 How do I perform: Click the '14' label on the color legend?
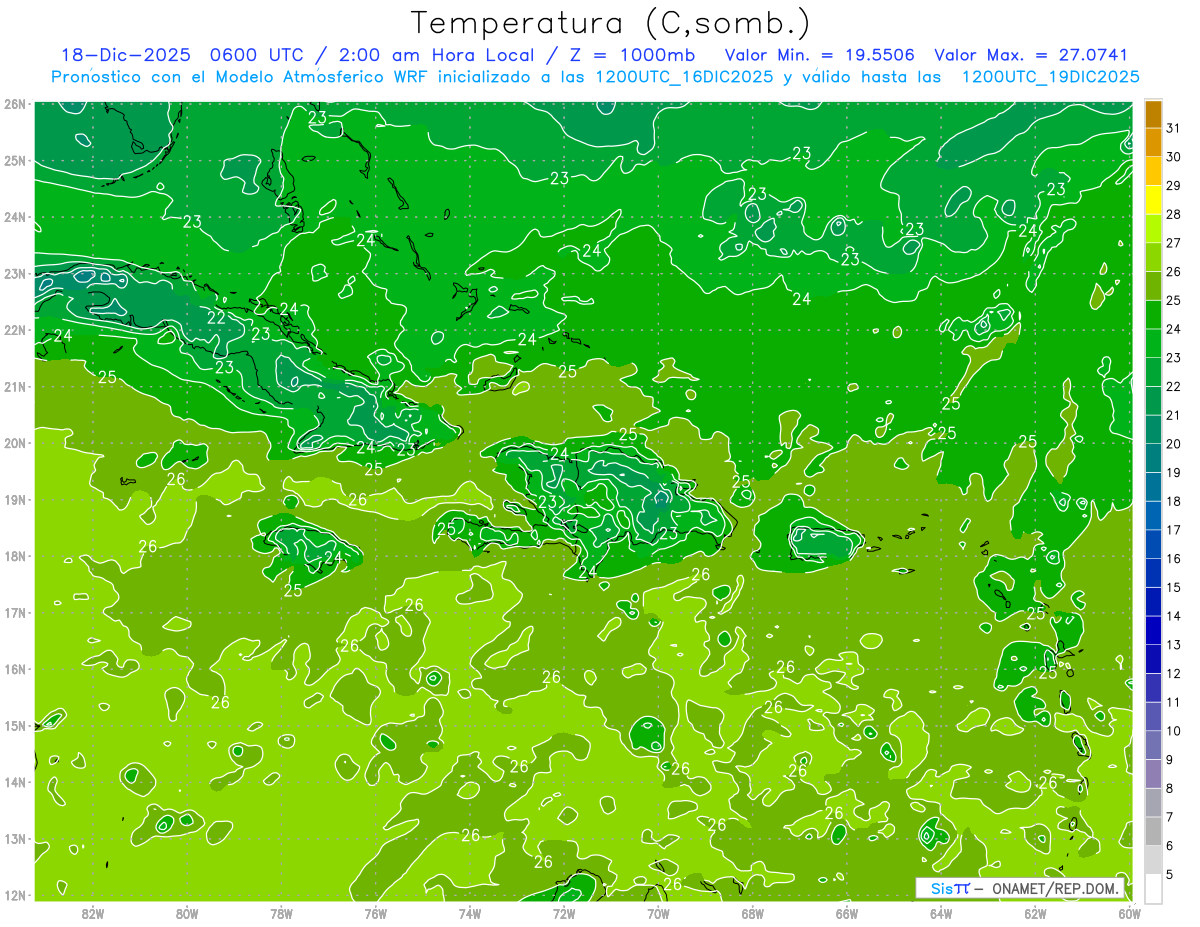click(1174, 616)
